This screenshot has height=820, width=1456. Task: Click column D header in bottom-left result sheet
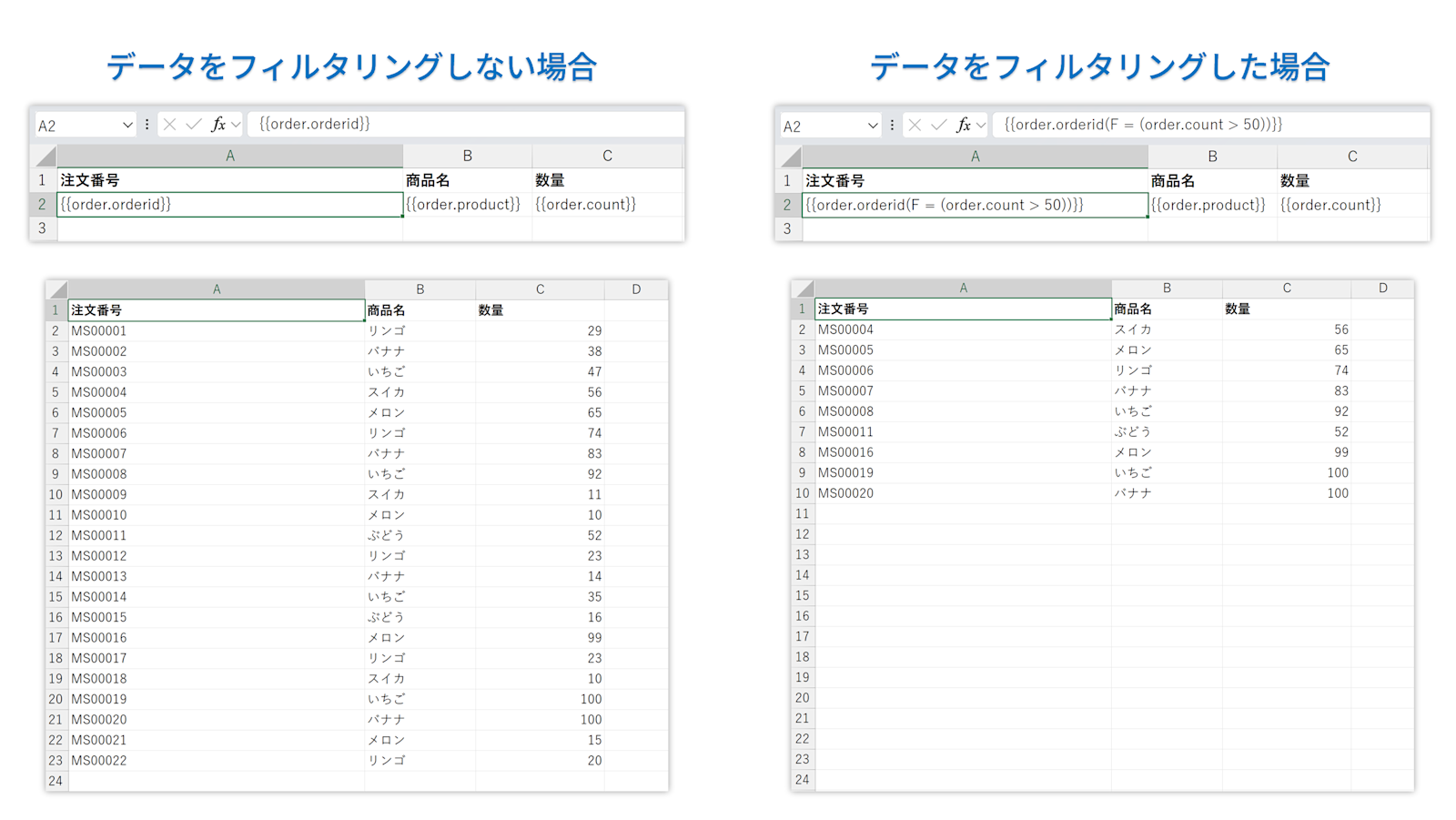pos(636,289)
